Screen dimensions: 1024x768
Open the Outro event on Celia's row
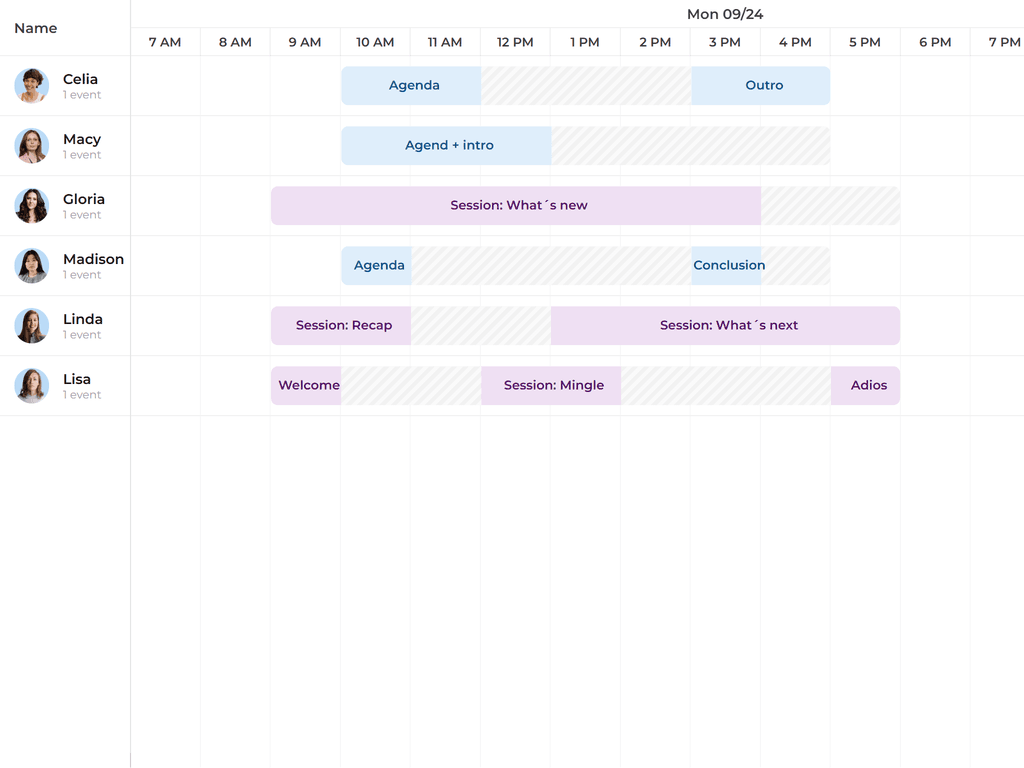(x=761, y=85)
